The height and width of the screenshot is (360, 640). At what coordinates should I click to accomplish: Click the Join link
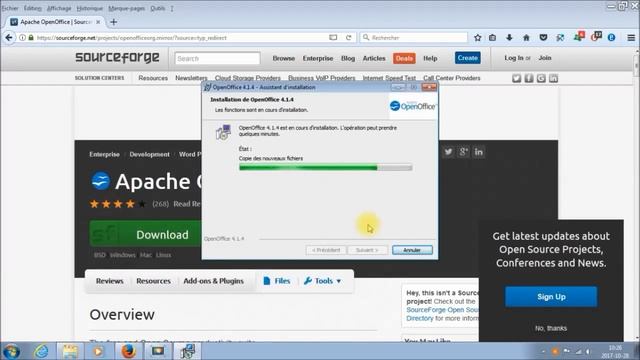(x=545, y=58)
